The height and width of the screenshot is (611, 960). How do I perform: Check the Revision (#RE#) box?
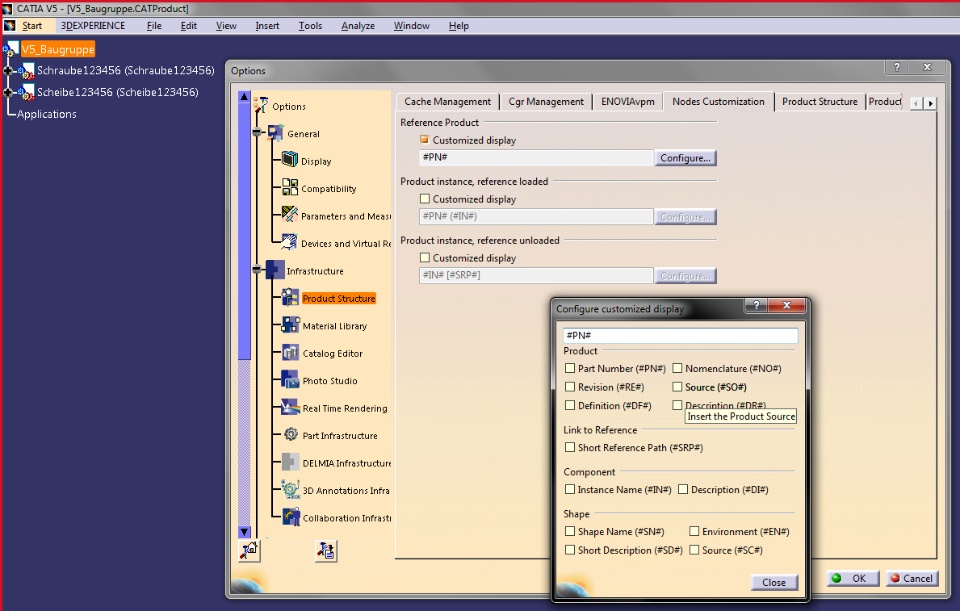coord(570,387)
